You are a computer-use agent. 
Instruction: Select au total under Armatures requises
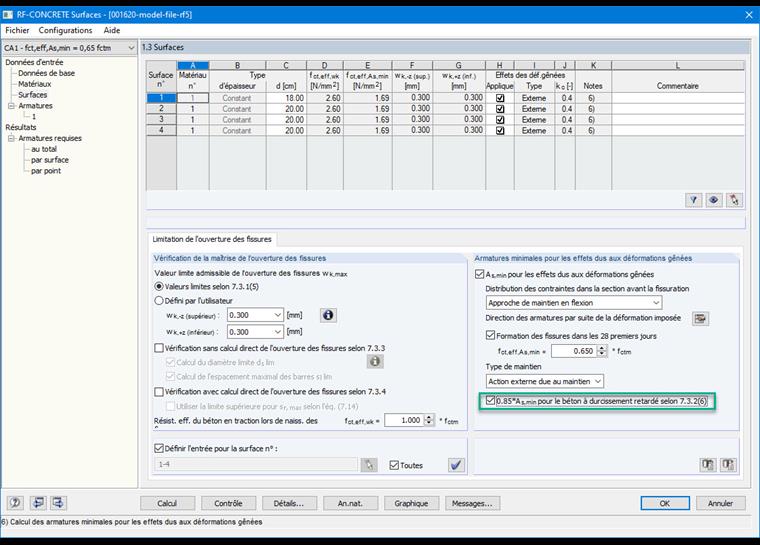(x=44, y=149)
